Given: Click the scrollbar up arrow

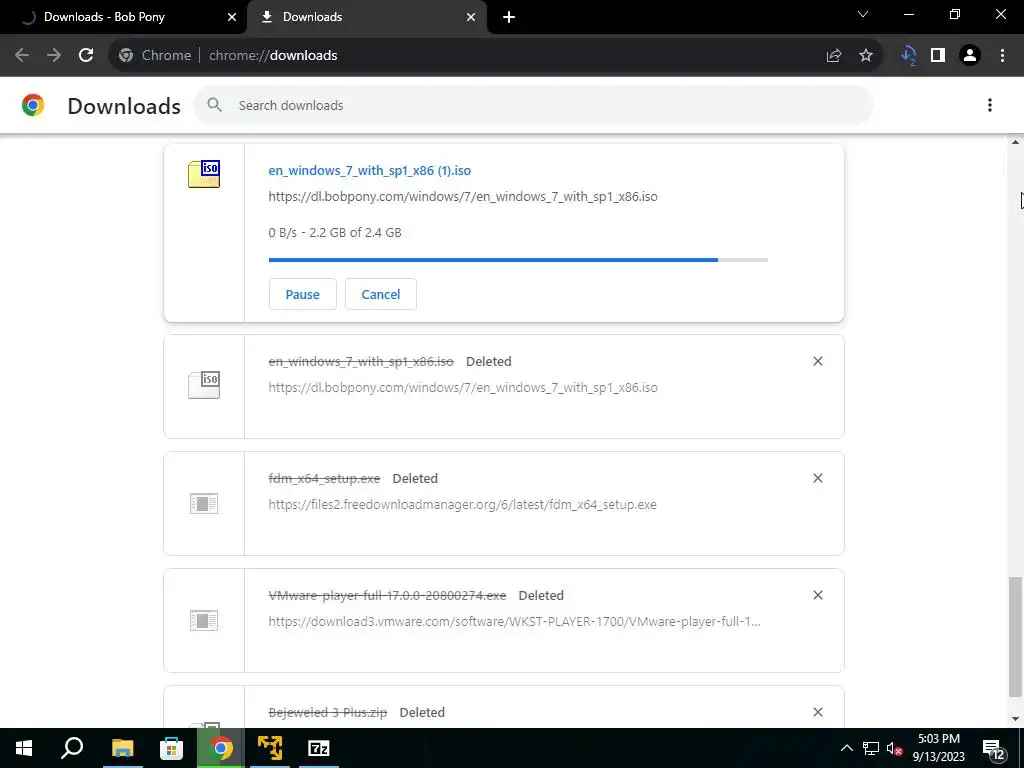Looking at the screenshot, I should pyautogui.click(x=1016, y=142).
